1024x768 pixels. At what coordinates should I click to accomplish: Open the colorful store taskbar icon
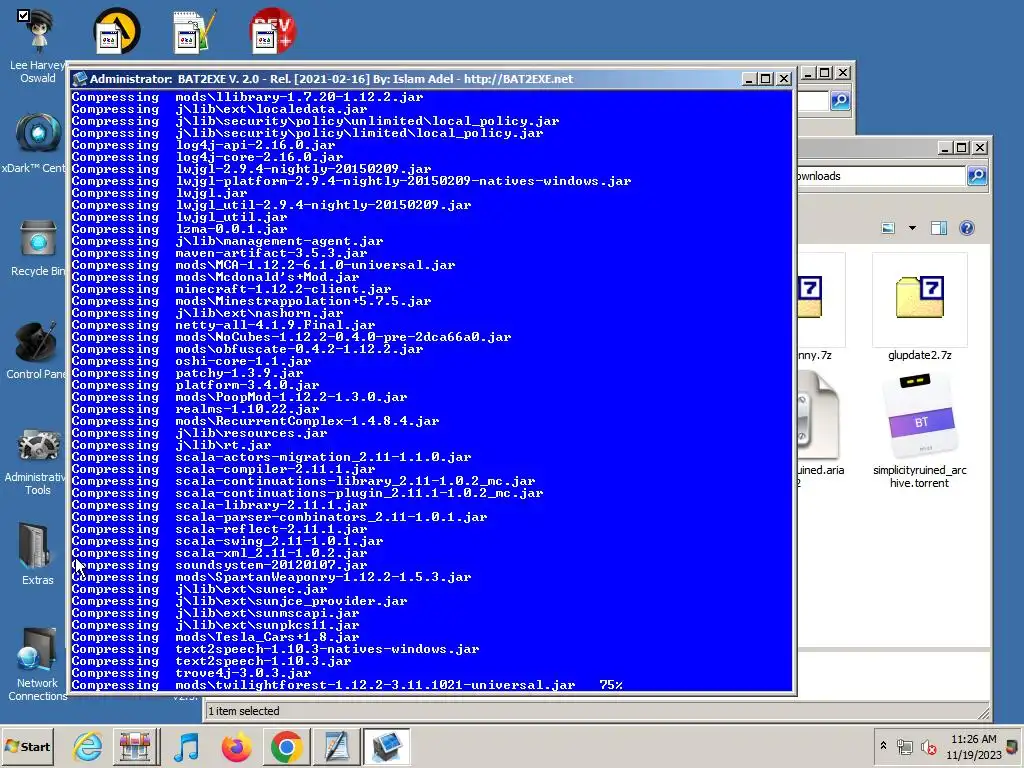(135, 746)
